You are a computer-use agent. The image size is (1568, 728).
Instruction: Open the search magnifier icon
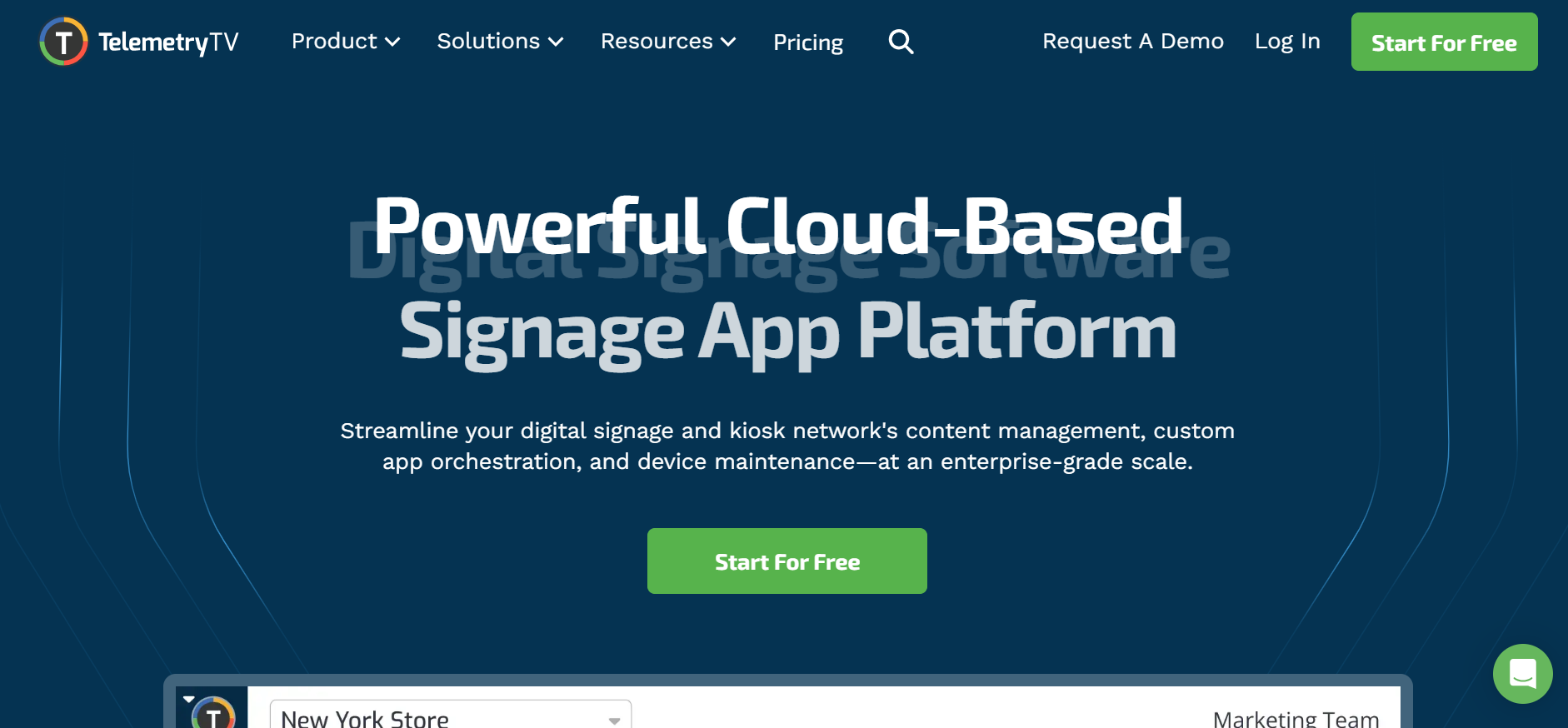(x=901, y=42)
